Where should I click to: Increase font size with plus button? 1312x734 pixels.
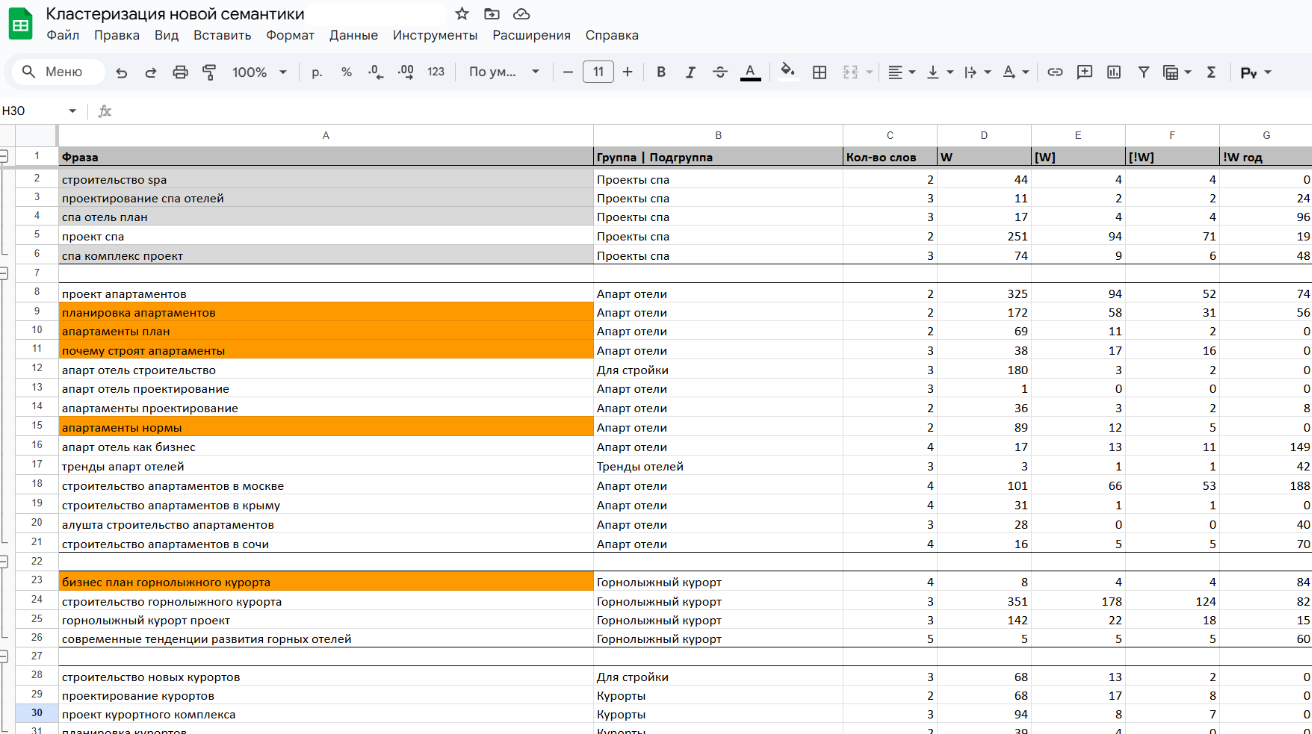point(627,72)
